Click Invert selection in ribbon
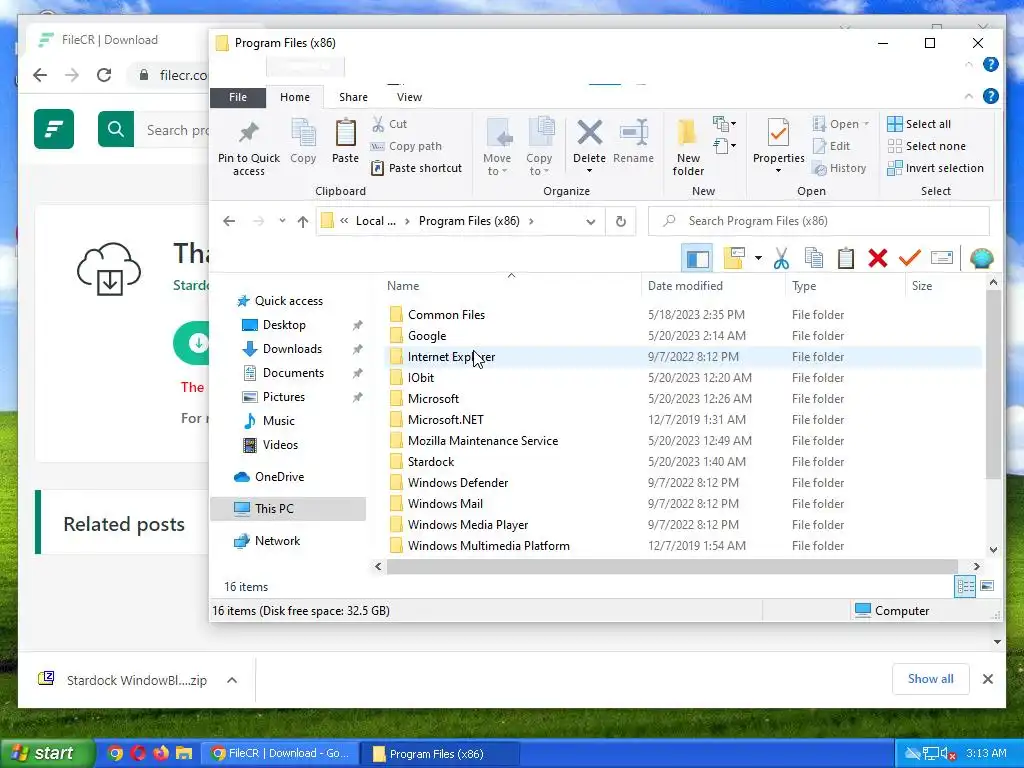This screenshot has height=768, width=1024. pyautogui.click(x=935, y=168)
